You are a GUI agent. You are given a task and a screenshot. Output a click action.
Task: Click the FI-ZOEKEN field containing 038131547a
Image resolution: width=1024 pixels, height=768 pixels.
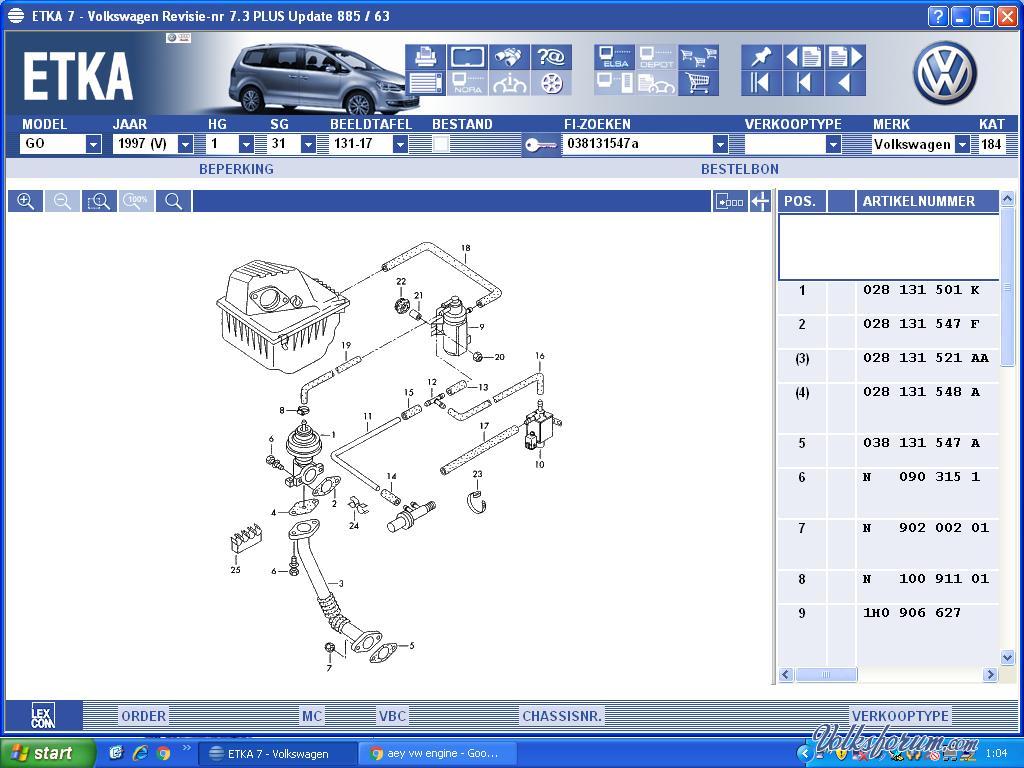tap(638, 144)
